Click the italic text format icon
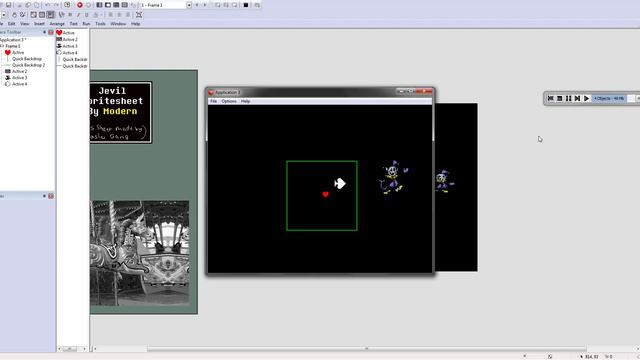 [78, 15]
